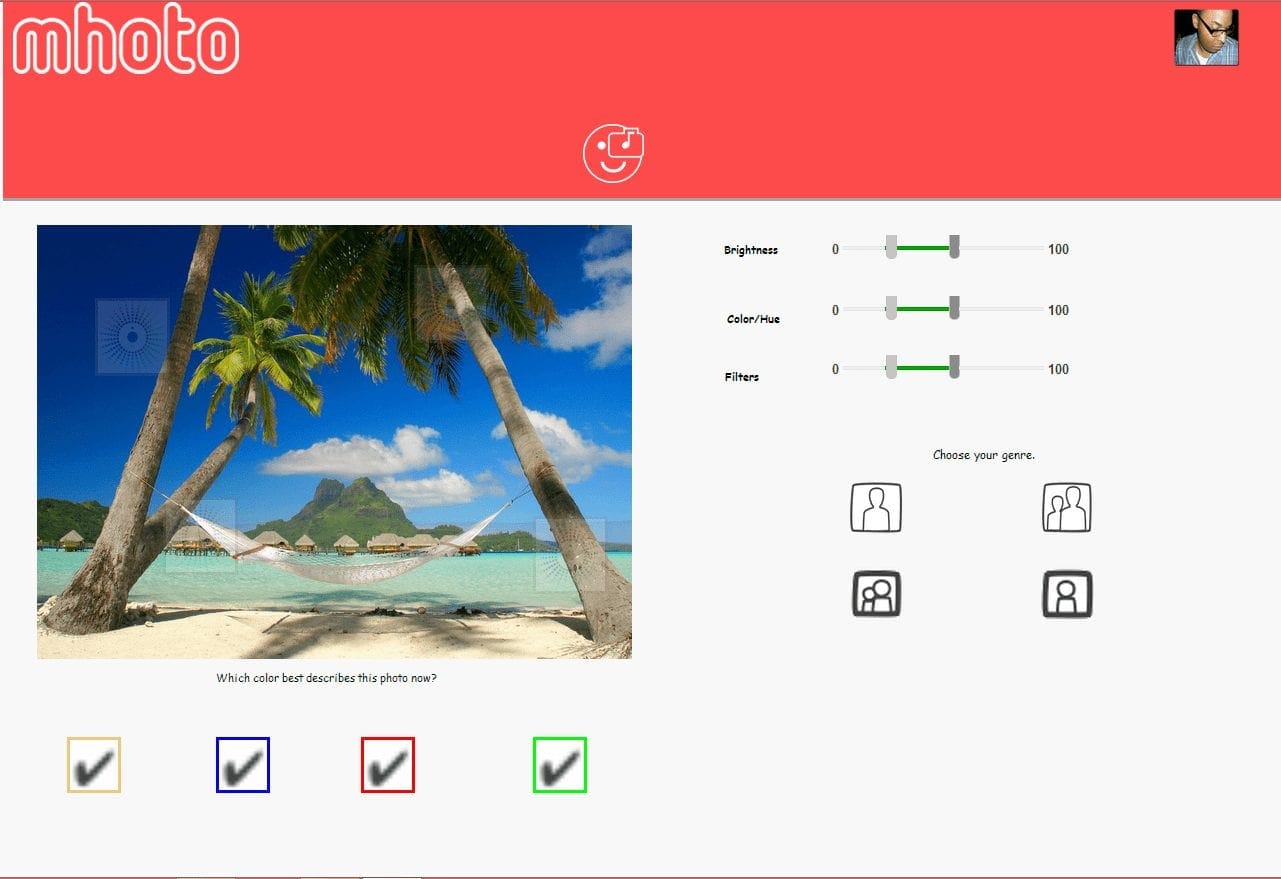This screenshot has height=879, width=1281.
Task: Check the blue-bordered color checkbox
Action: [243, 765]
